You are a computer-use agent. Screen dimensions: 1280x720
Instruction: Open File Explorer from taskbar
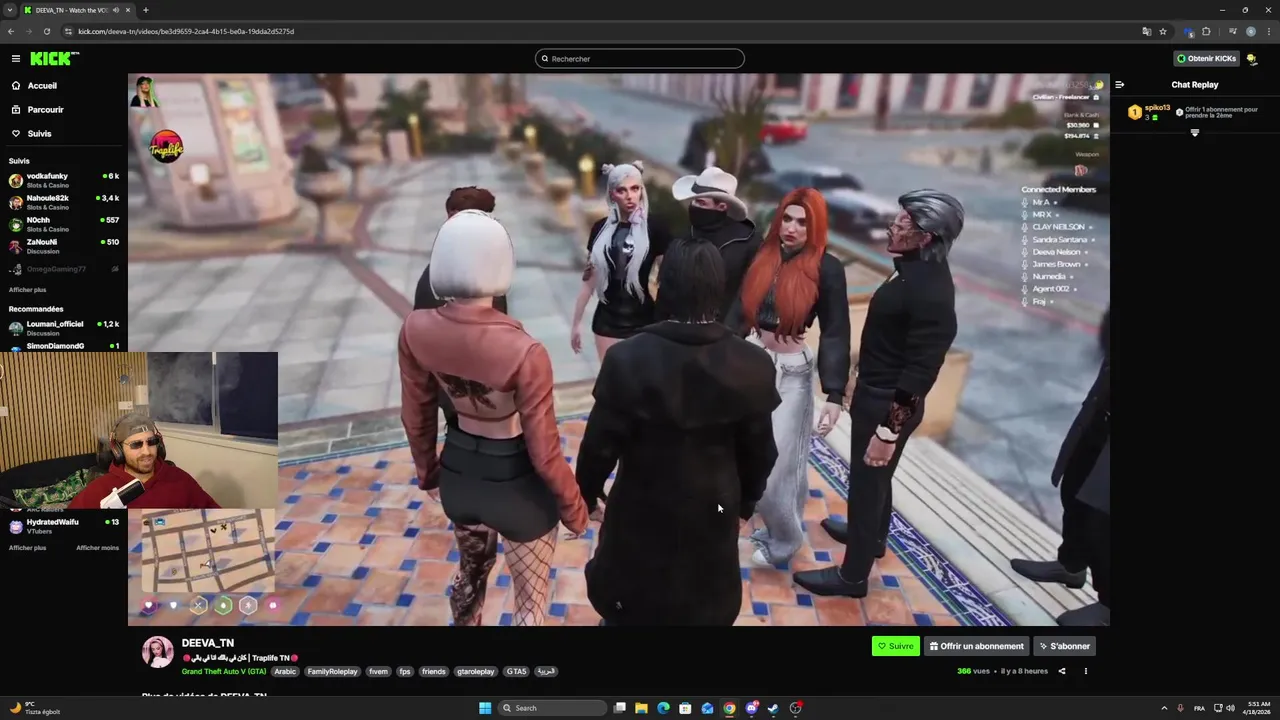tap(641, 708)
